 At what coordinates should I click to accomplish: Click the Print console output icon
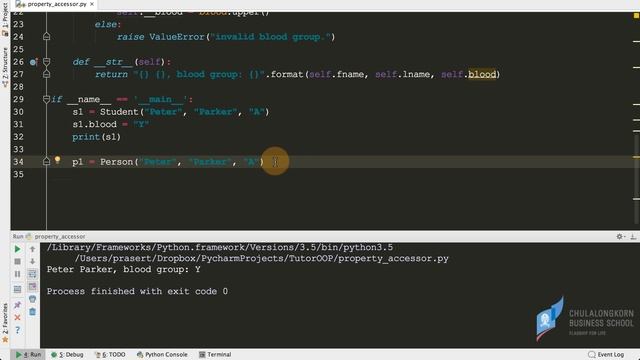click(x=32, y=299)
